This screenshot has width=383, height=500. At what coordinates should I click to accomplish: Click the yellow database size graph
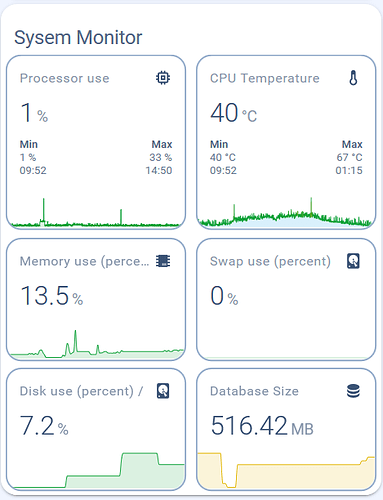pos(286,470)
